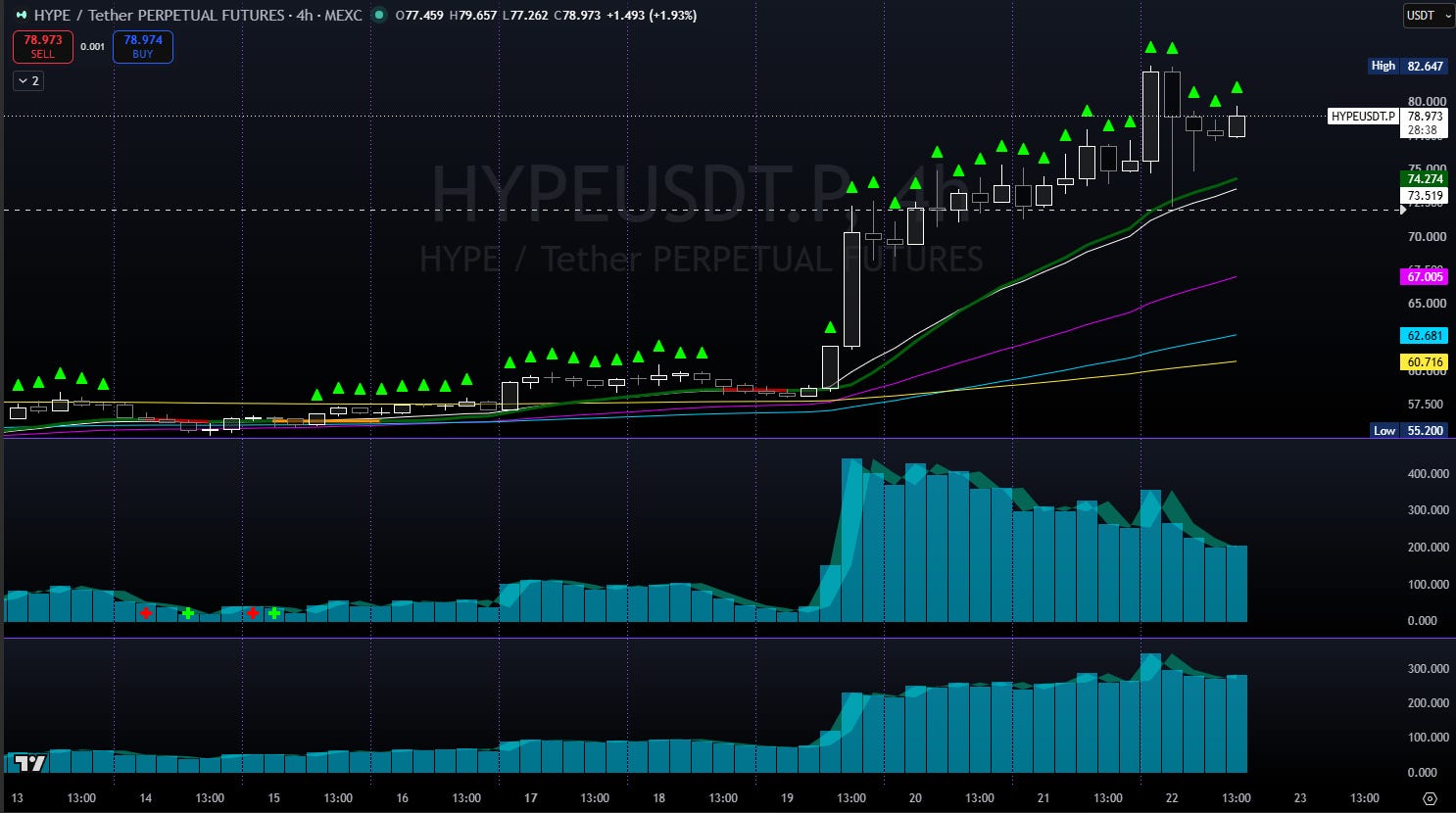This screenshot has width=1456, height=813.
Task: Click date label 18 on time axis
Action: click(659, 798)
